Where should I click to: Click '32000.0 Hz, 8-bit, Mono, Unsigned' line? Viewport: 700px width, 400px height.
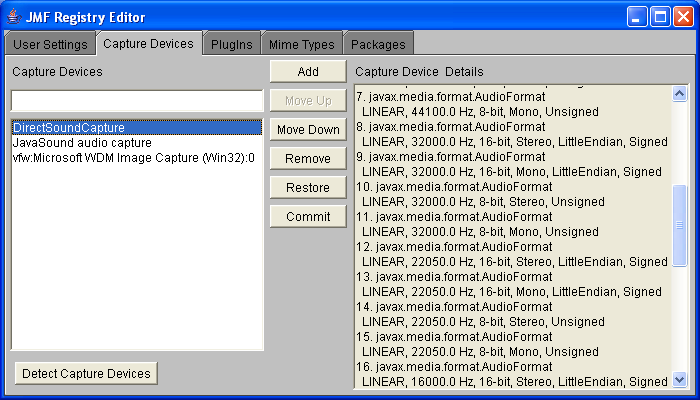480,232
